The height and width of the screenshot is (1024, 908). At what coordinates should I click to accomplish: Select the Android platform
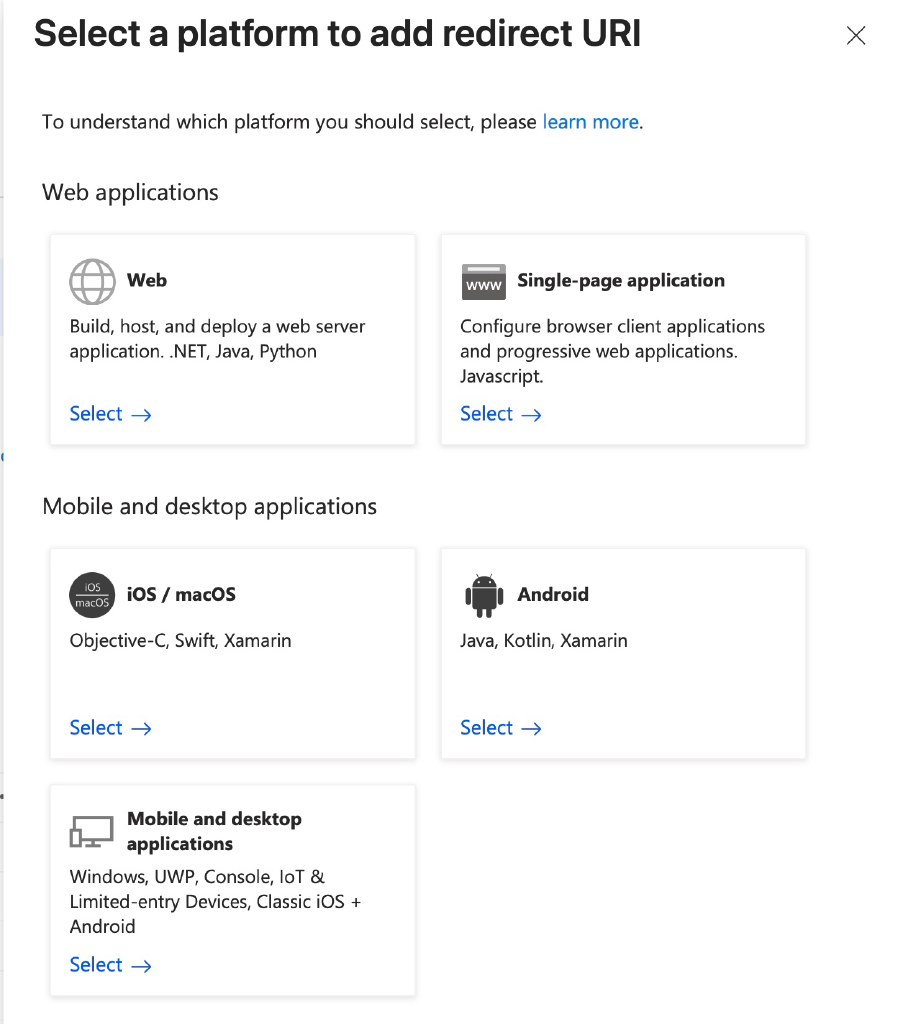tap(501, 728)
